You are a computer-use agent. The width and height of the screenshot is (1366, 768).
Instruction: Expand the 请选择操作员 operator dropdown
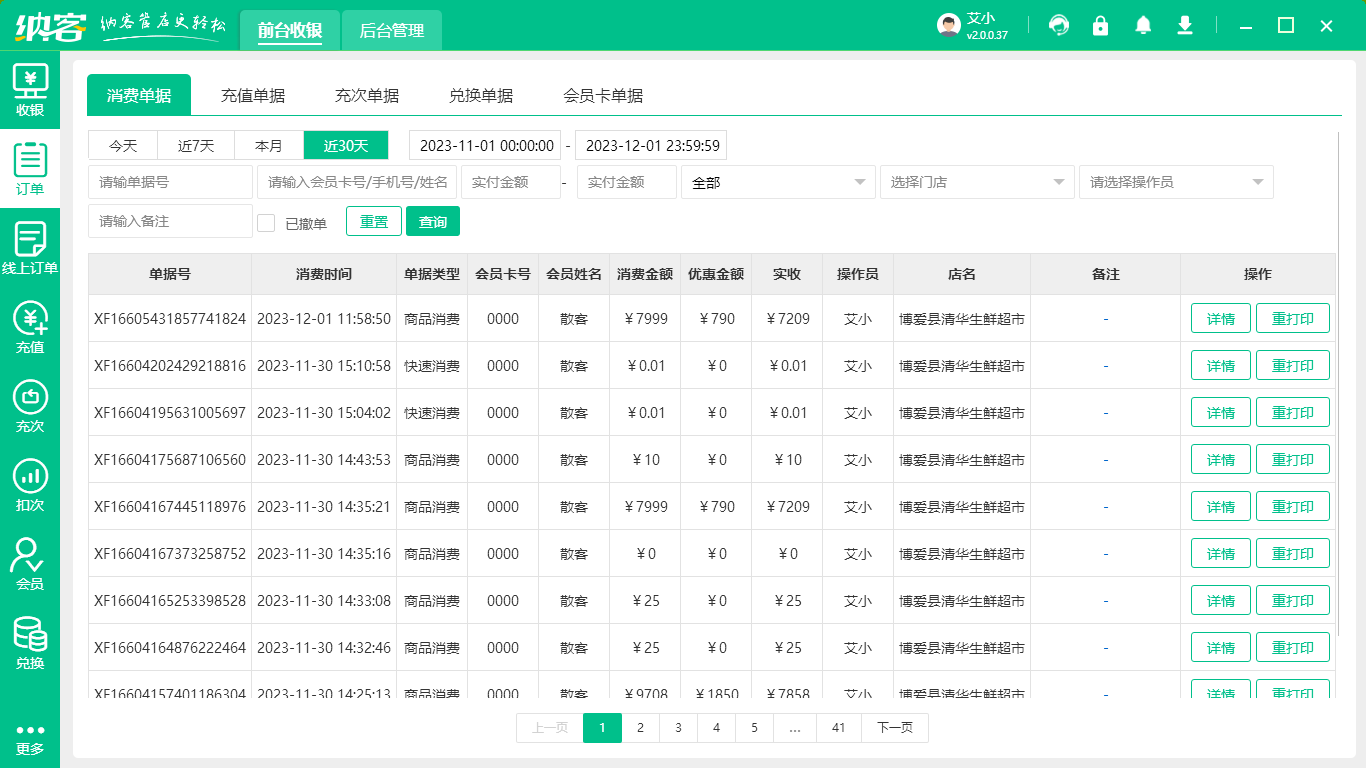(1176, 182)
